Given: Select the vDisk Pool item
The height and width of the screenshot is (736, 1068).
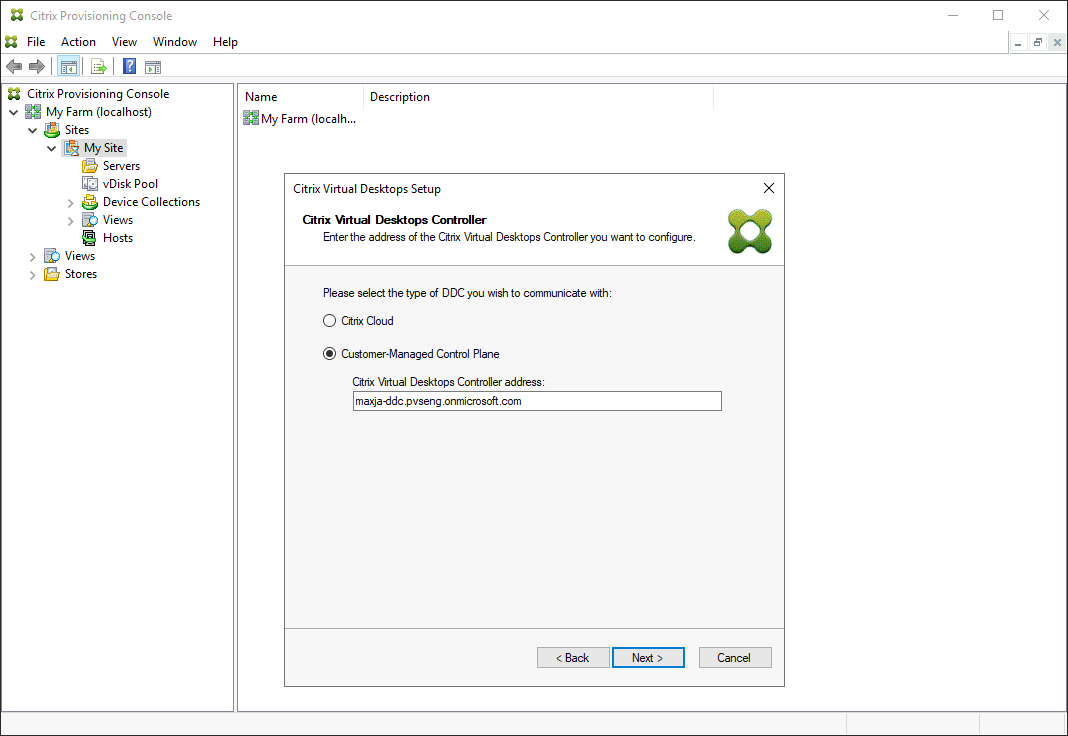Looking at the screenshot, I should pyautogui.click(x=129, y=183).
